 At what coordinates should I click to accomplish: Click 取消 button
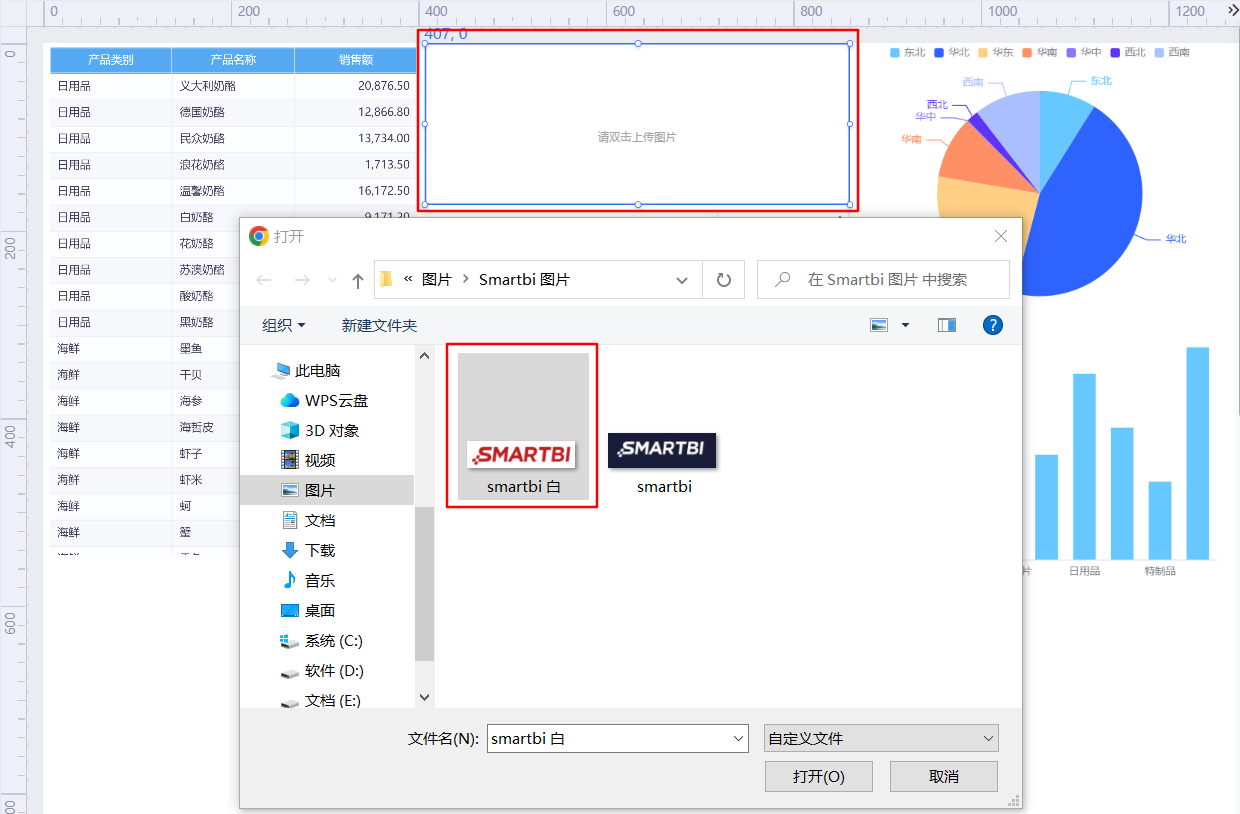click(944, 776)
